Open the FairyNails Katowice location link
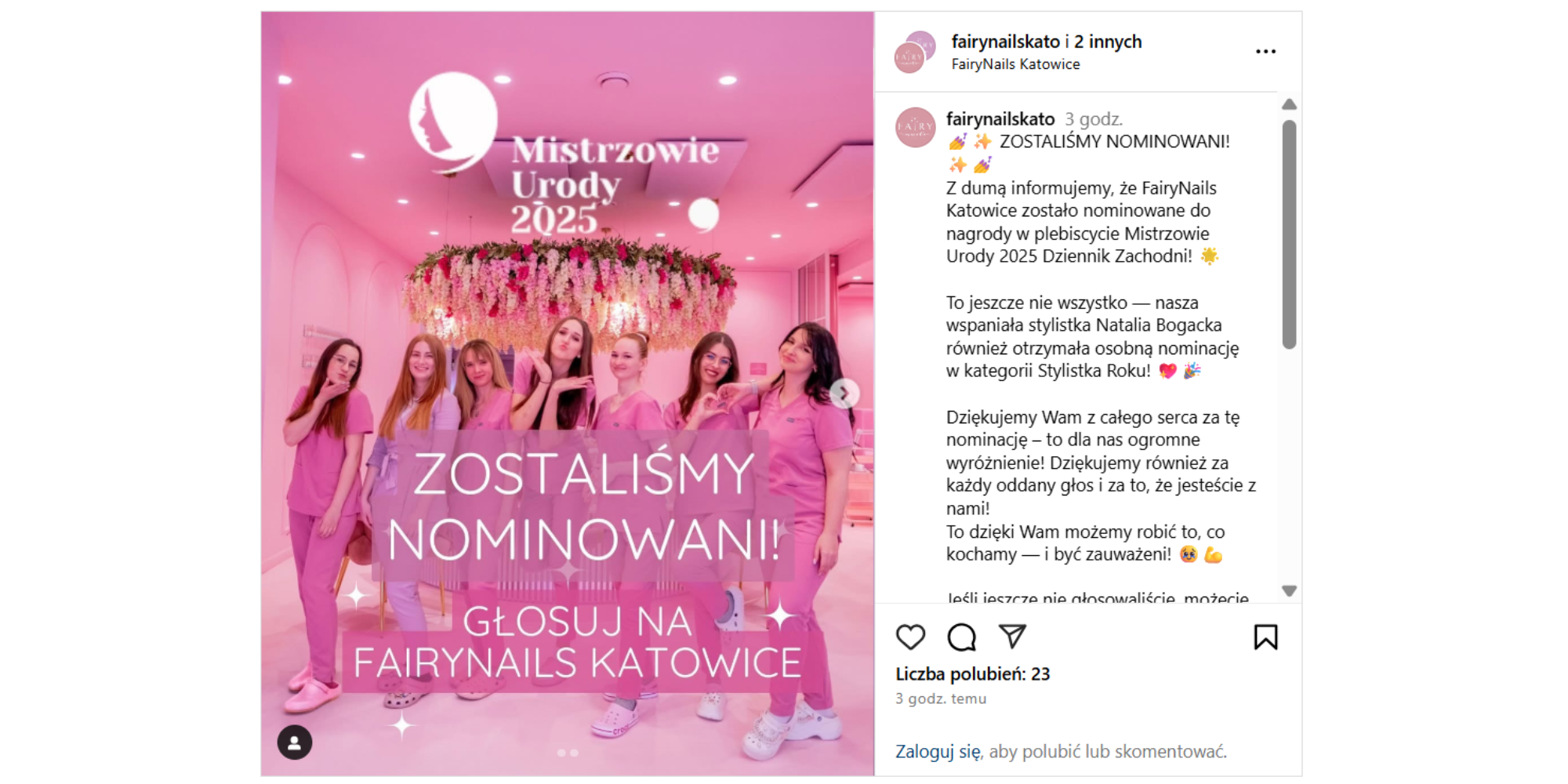Screen dimensions: 1568x784 pyautogui.click(x=1015, y=64)
